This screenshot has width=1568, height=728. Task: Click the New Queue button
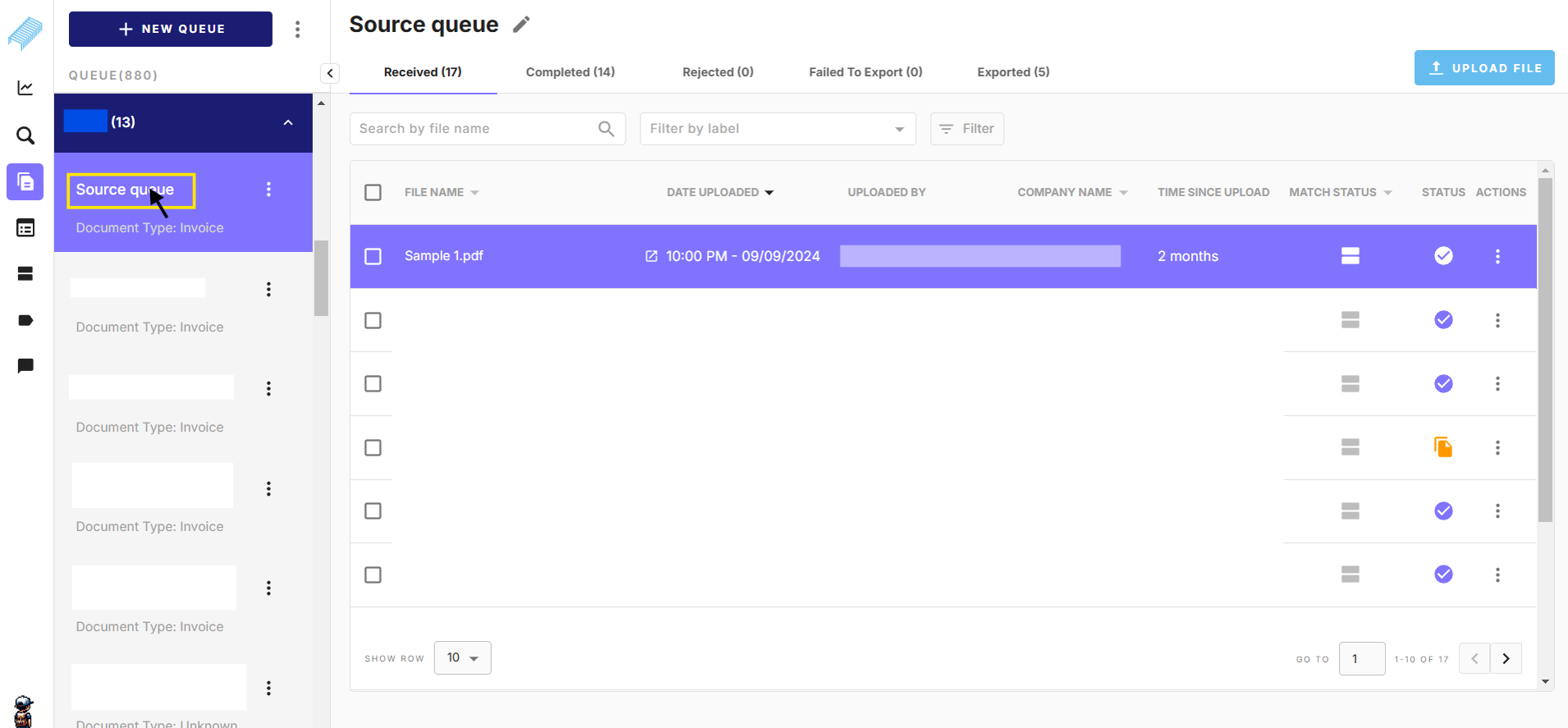(x=171, y=29)
